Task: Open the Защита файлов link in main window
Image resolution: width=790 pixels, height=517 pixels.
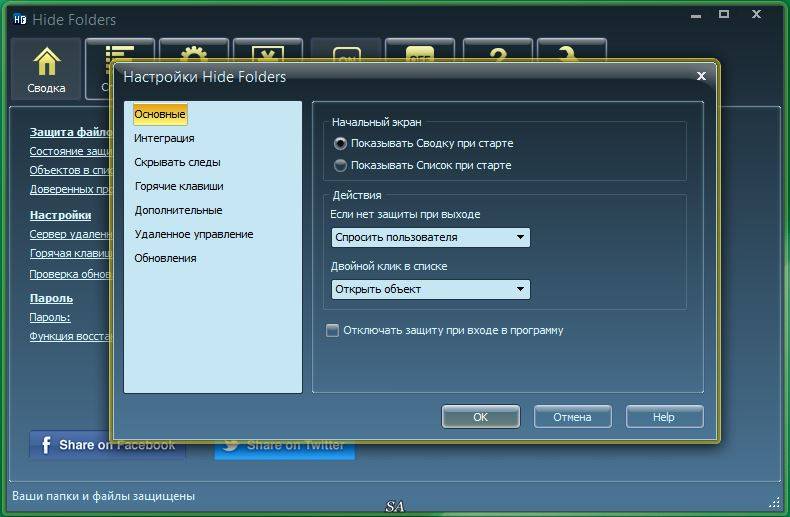Action: (x=71, y=132)
